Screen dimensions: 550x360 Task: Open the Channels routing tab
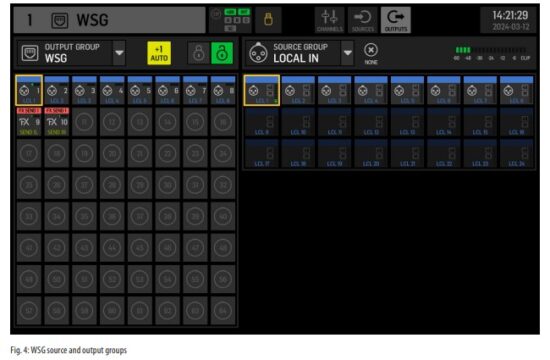pyautogui.click(x=329, y=20)
